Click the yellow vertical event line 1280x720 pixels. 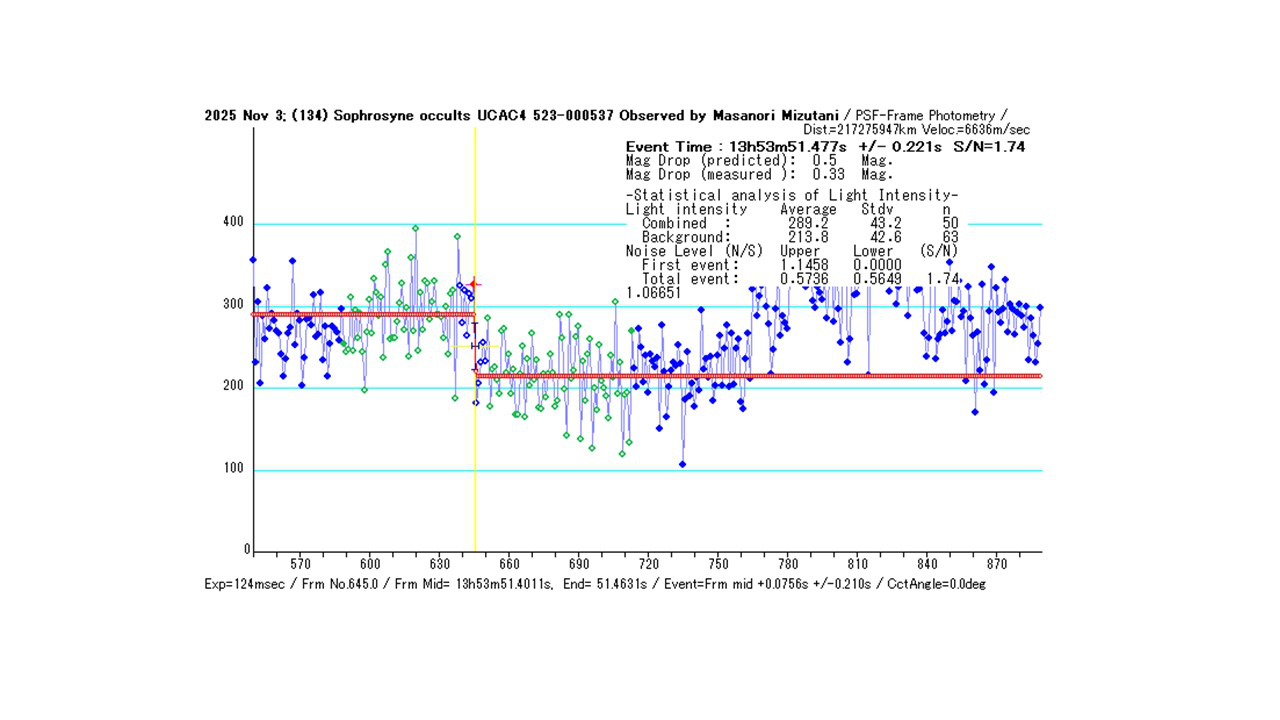pyautogui.click(x=475, y=470)
